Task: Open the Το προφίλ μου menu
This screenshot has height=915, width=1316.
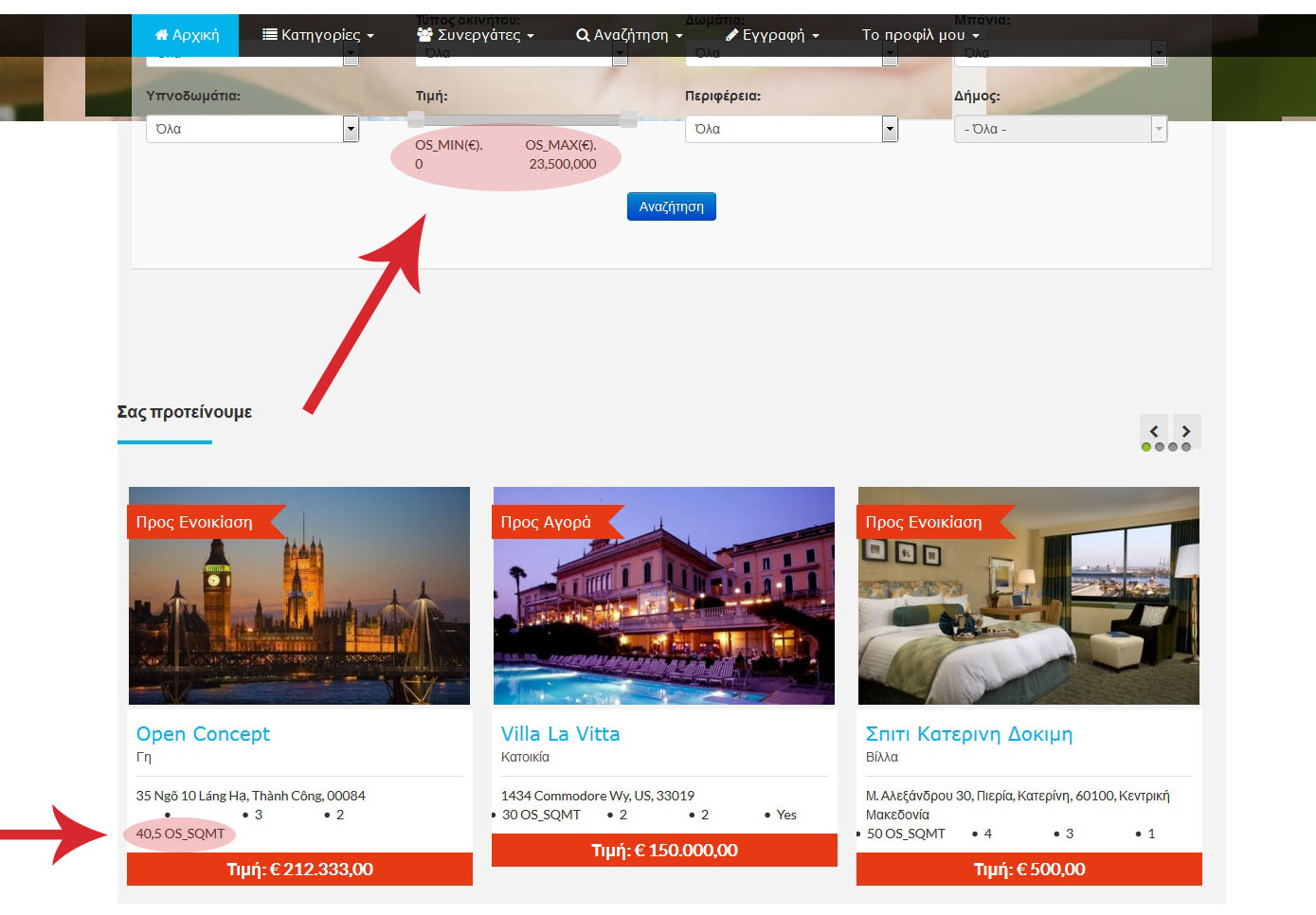Action: pos(920,35)
